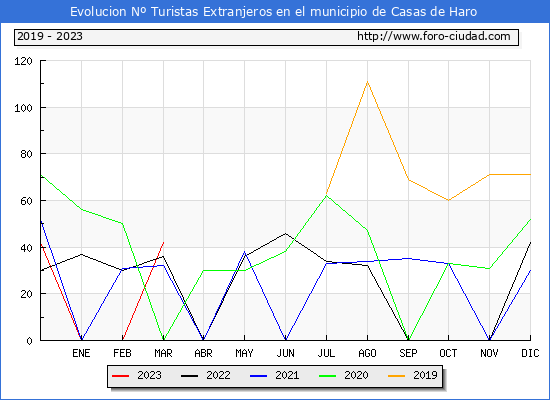Click the orange 2019 legend color swatch
The image size is (550, 400).
pos(396,376)
